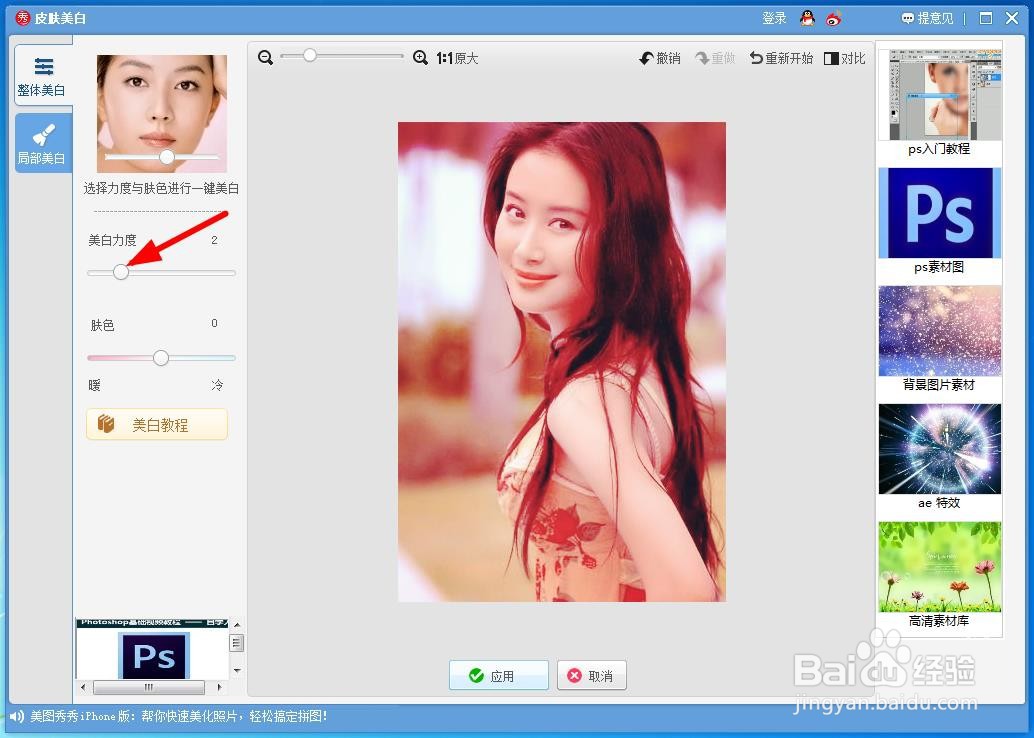The image size is (1034, 738).
Task: Click the 登录 login link
Action: pos(774,18)
